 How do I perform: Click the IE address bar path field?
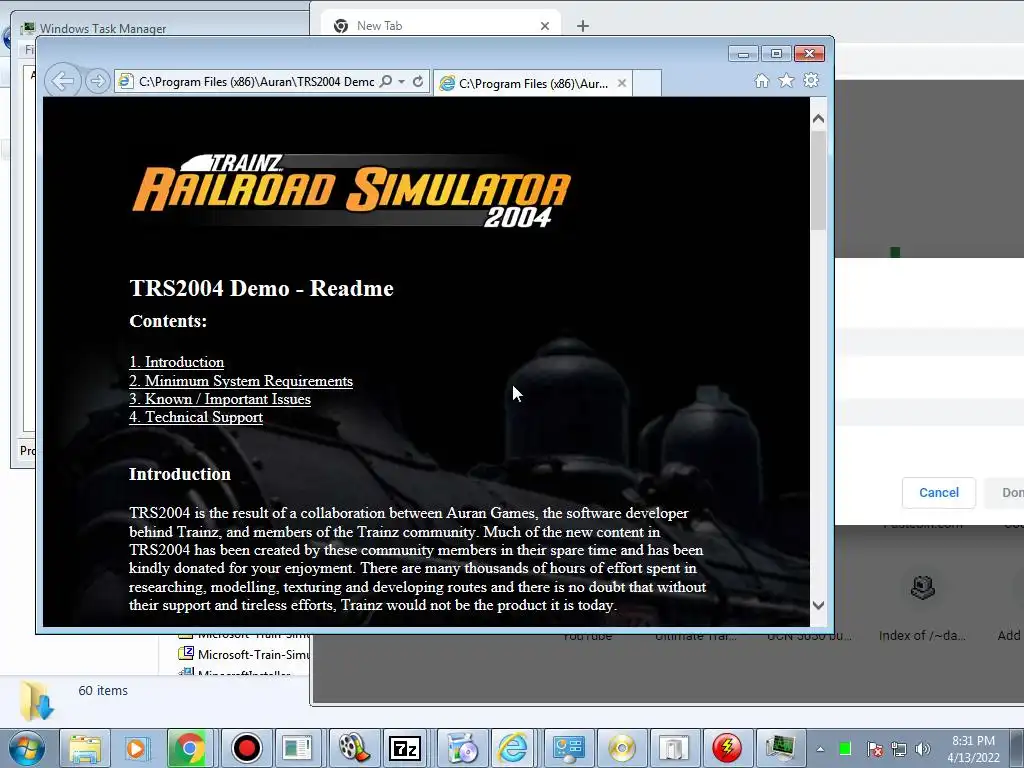256,82
